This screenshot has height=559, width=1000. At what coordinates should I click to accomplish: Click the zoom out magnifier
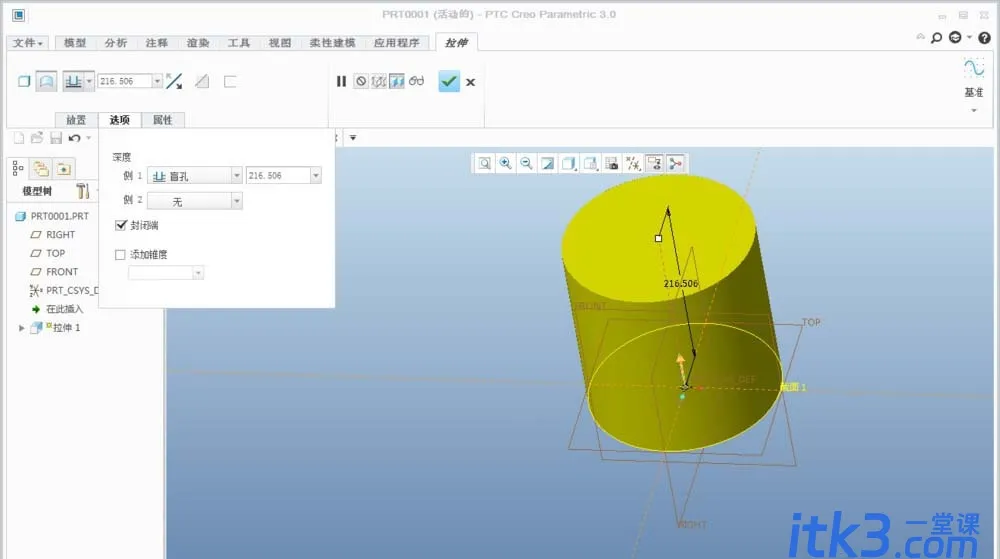click(526, 164)
